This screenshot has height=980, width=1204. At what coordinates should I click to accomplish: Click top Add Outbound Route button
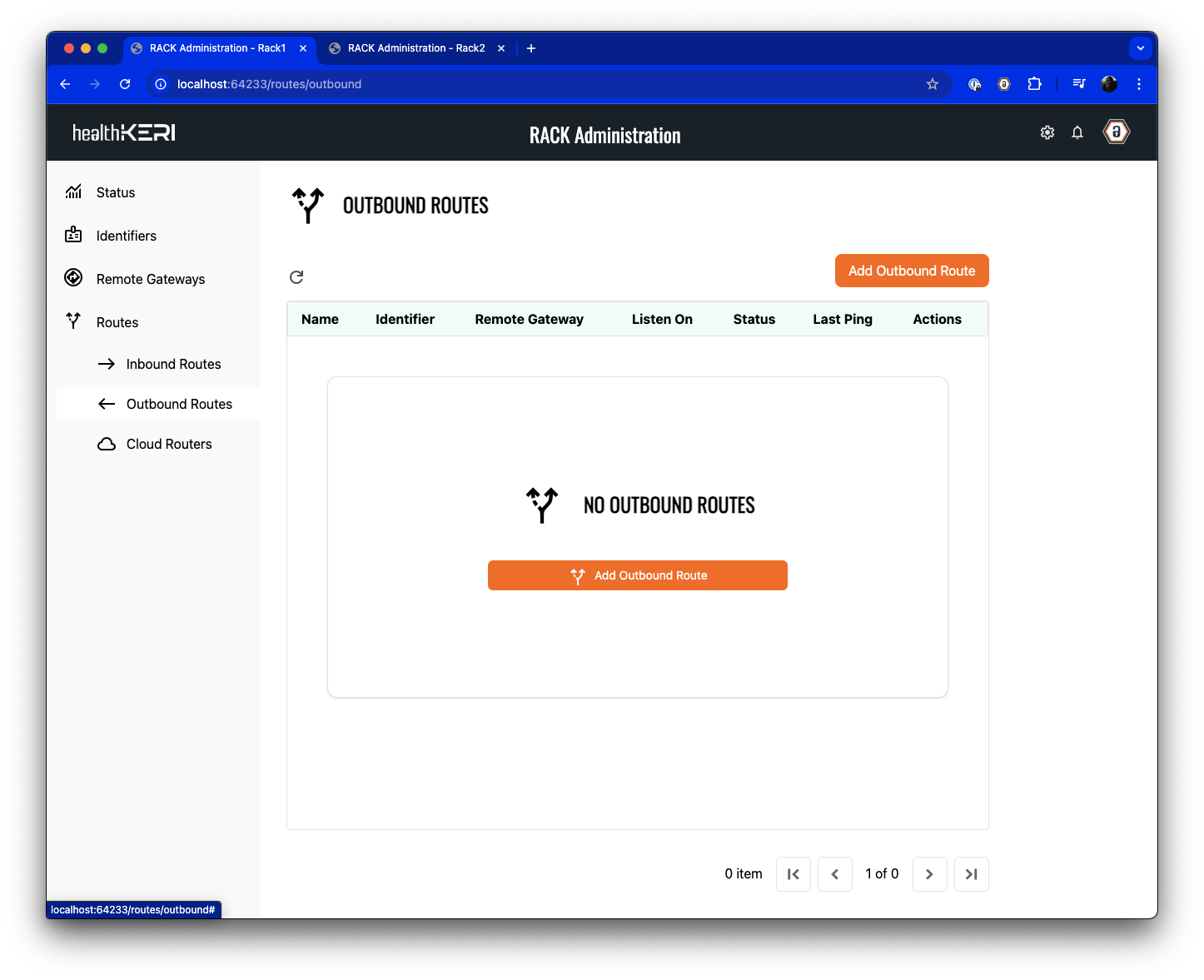[912, 271]
